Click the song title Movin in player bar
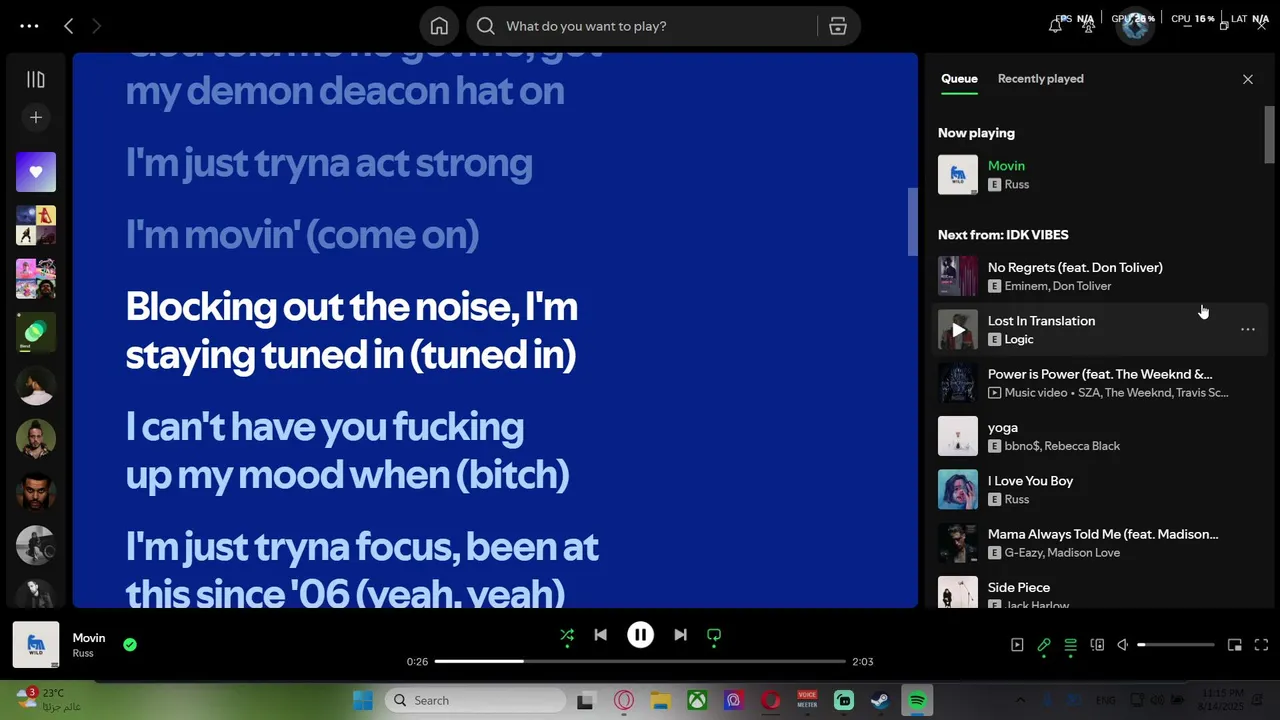 89,638
